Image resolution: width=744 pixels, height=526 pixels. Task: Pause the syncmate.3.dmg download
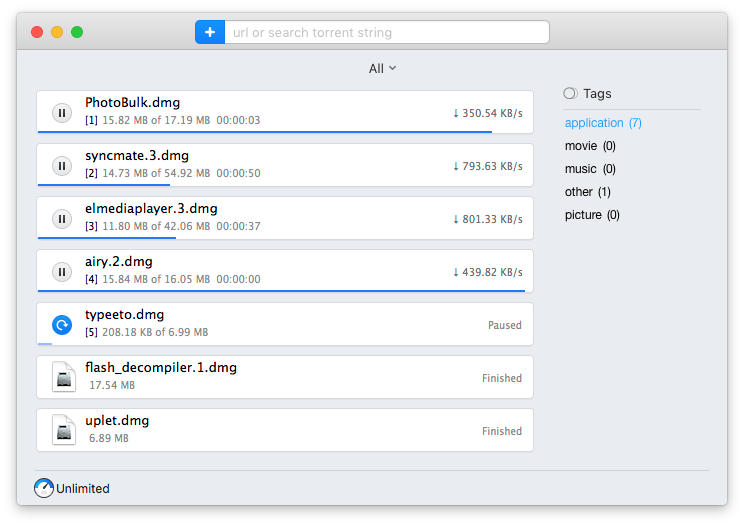[62, 166]
